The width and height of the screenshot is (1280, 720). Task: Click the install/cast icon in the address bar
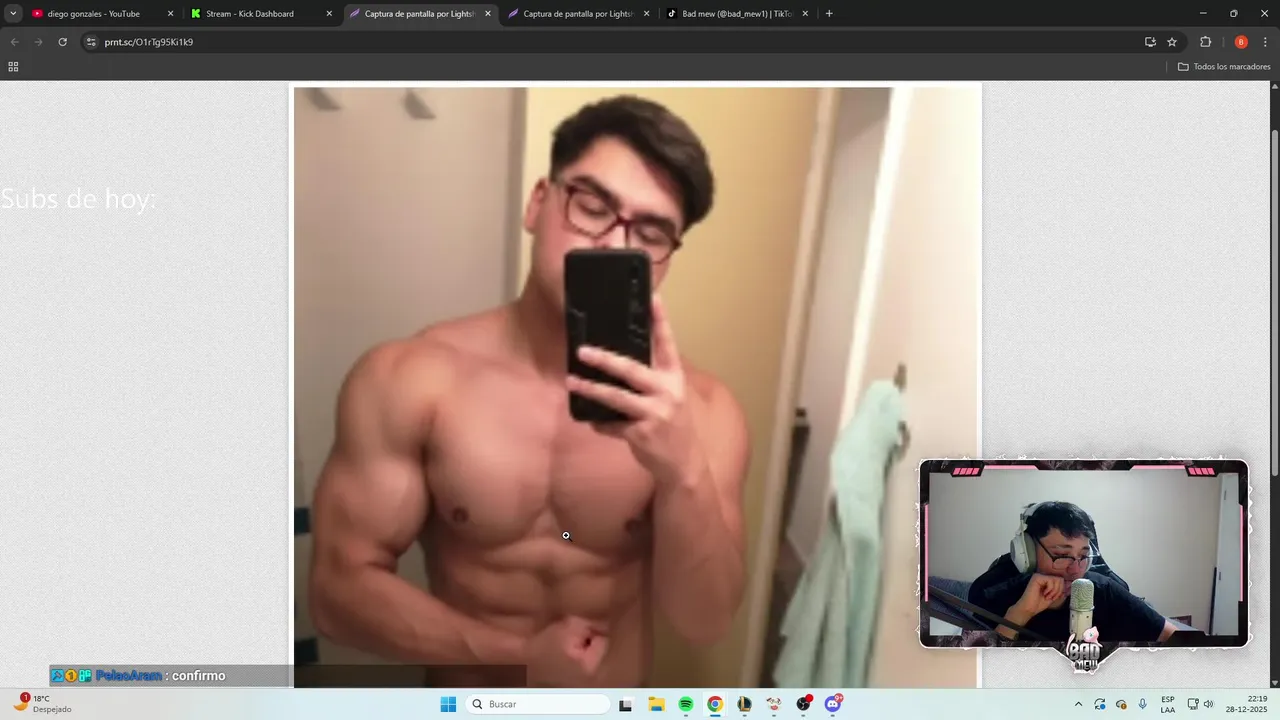1150,42
